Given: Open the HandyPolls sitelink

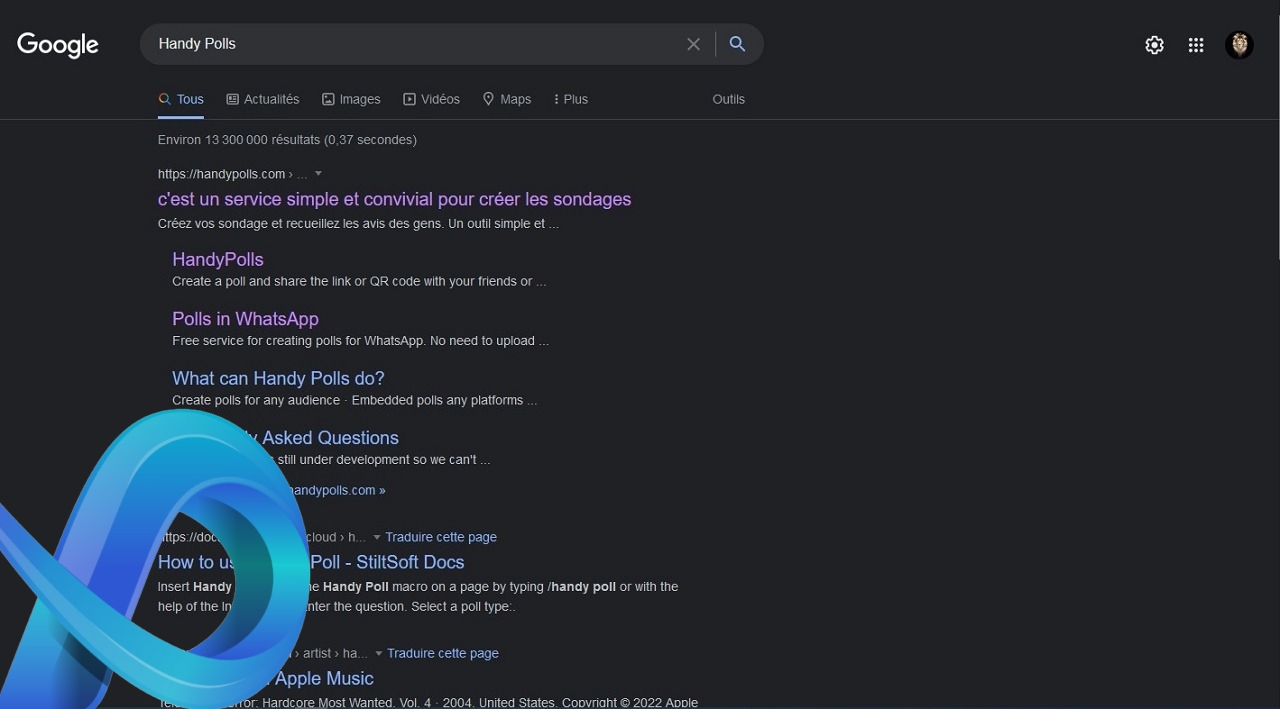Looking at the screenshot, I should 218,259.
